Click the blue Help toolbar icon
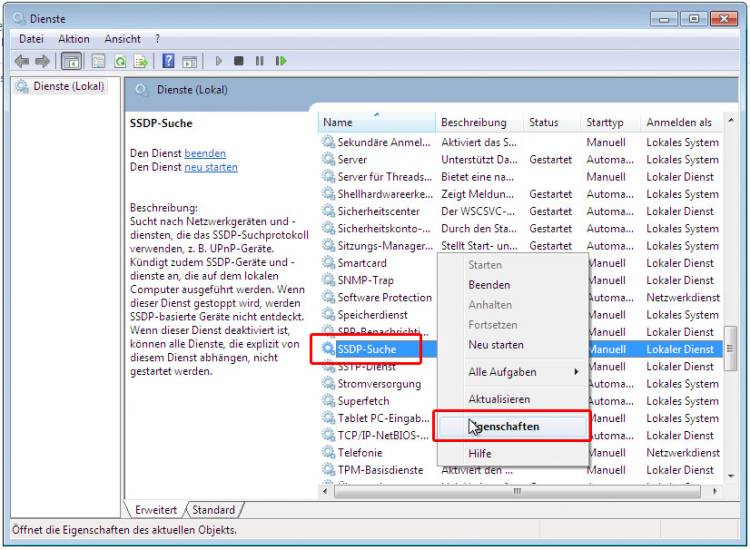This screenshot has height=550, width=750. tap(169, 61)
